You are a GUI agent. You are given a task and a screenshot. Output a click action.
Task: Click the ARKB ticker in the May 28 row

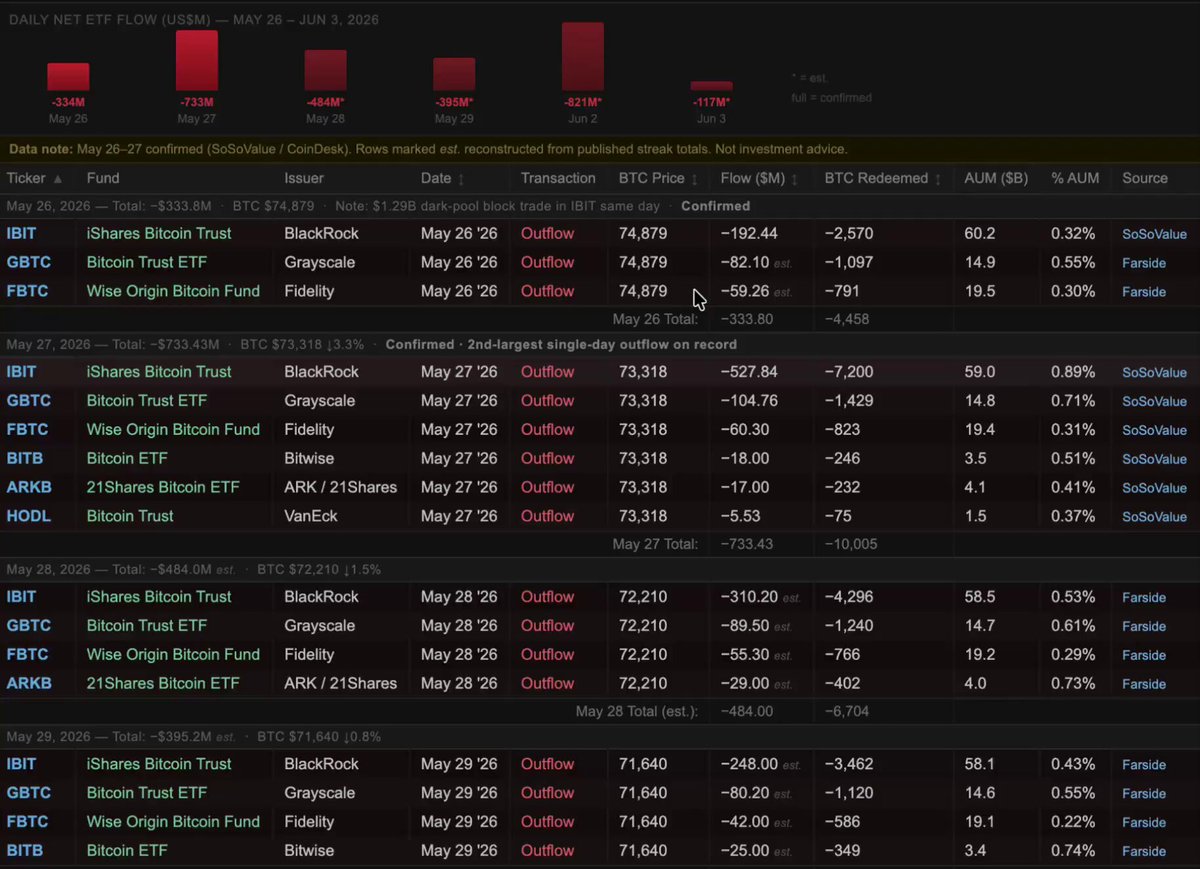click(29, 683)
